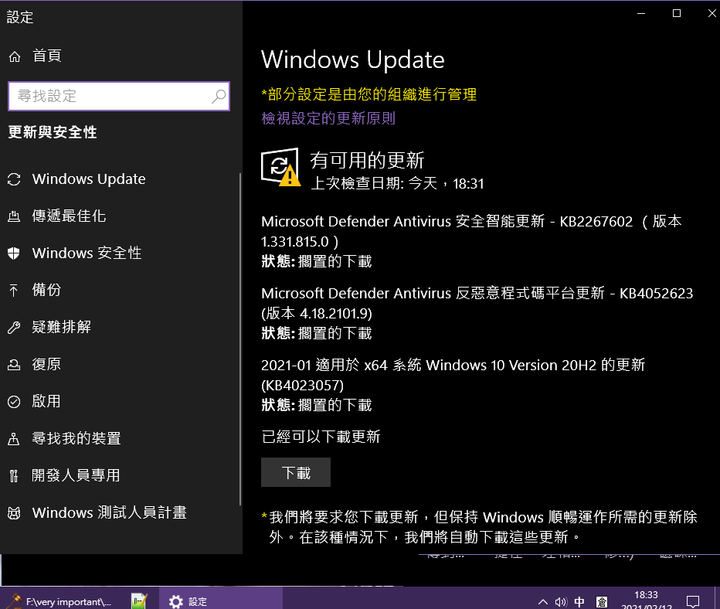This screenshot has height=609, width=720.
Task: Click the KB4052623 update entry text
Action: (477, 303)
